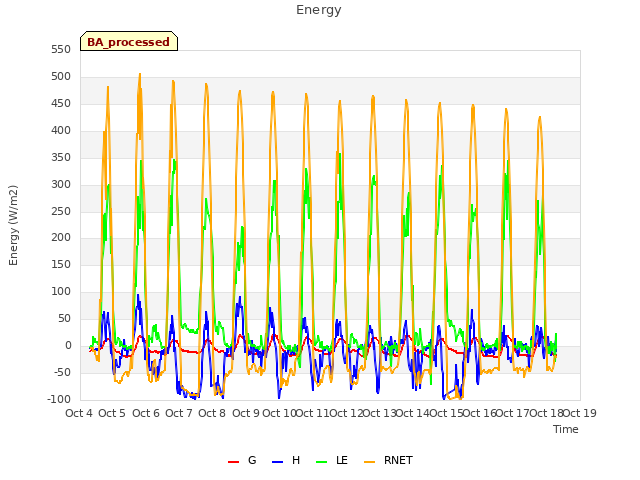Click the Oct 5 x-axis tick label
The height and width of the screenshot is (480, 640).
[x=112, y=413]
